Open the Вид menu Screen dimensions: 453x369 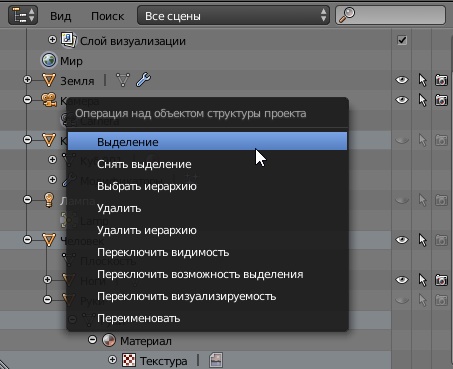pyautogui.click(x=61, y=16)
